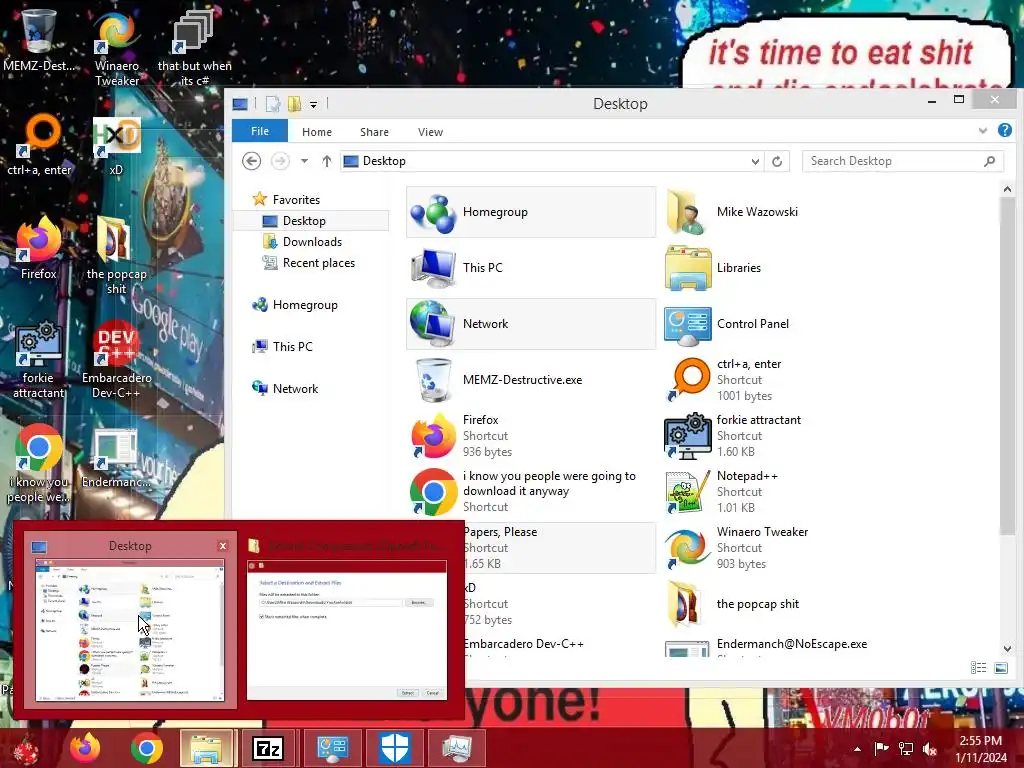The height and width of the screenshot is (768, 1024).
Task: Open Windows Defender shield in the taskbar
Action: pyautogui.click(x=394, y=748)
